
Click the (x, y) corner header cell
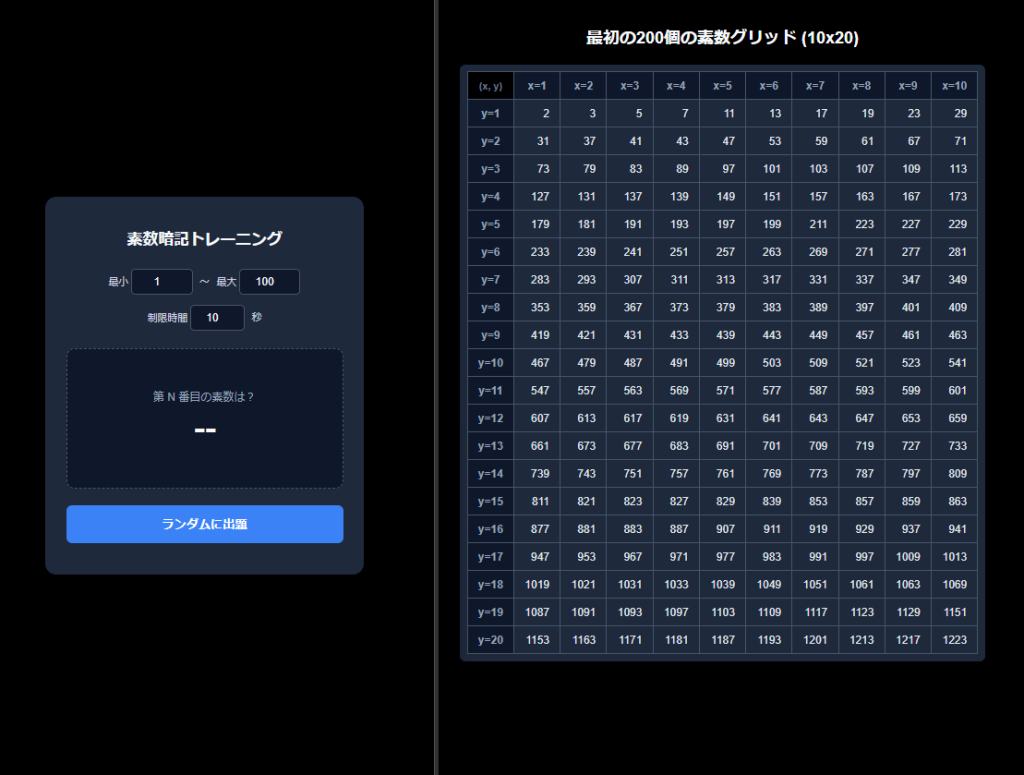pos(490,86)
